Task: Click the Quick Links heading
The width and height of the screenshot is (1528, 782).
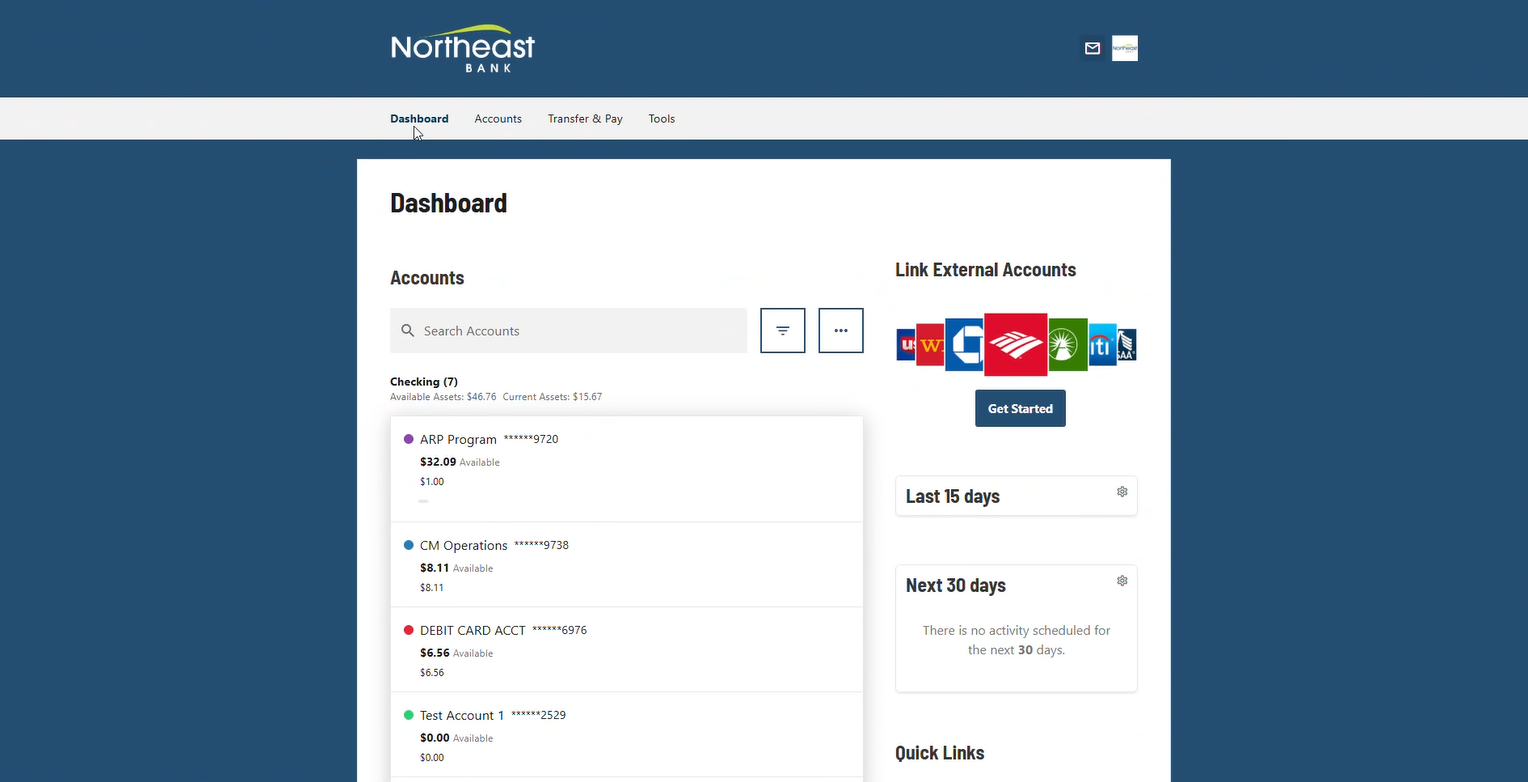Action: tap(940, 753)
